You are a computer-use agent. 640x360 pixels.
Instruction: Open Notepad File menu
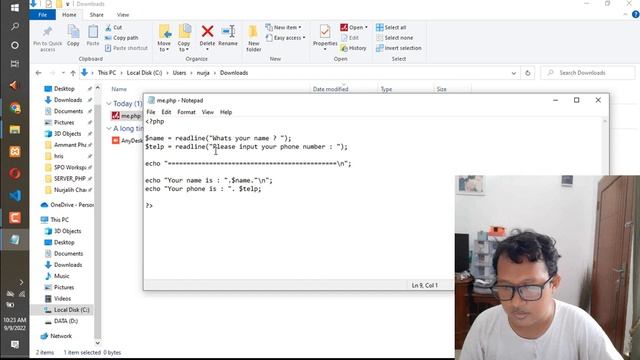151,112
